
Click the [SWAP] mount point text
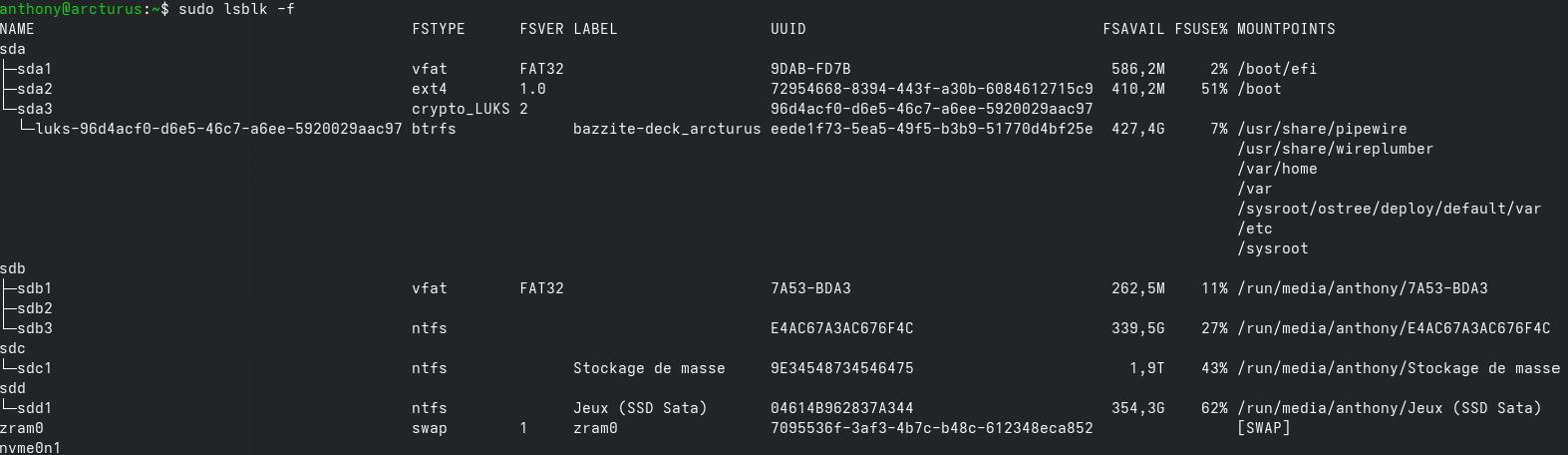1263,428
